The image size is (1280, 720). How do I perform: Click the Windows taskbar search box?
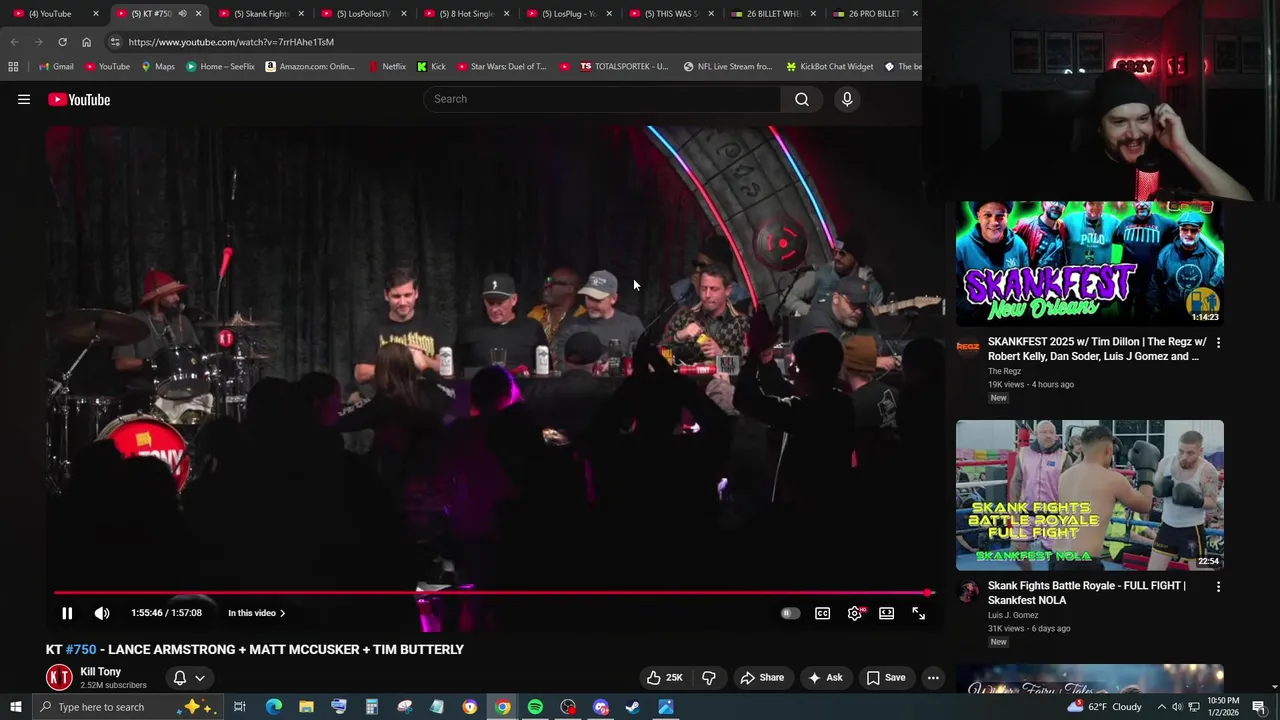point(126,707)
